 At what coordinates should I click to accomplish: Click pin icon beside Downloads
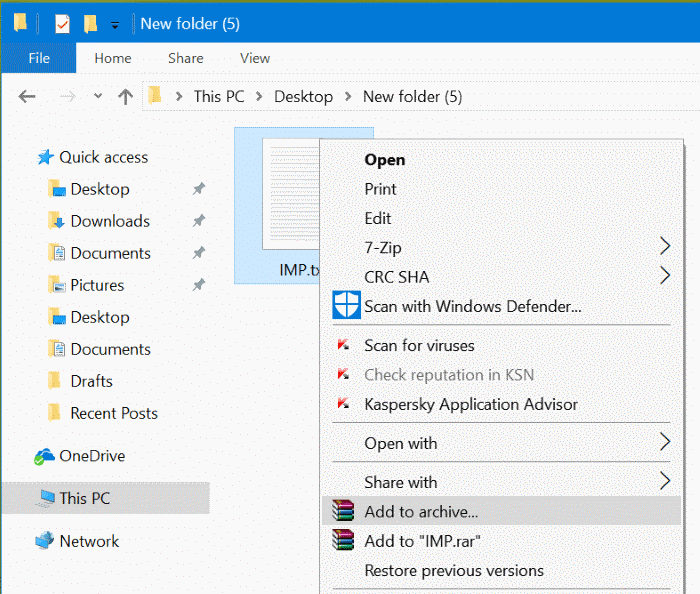[199, 220]
